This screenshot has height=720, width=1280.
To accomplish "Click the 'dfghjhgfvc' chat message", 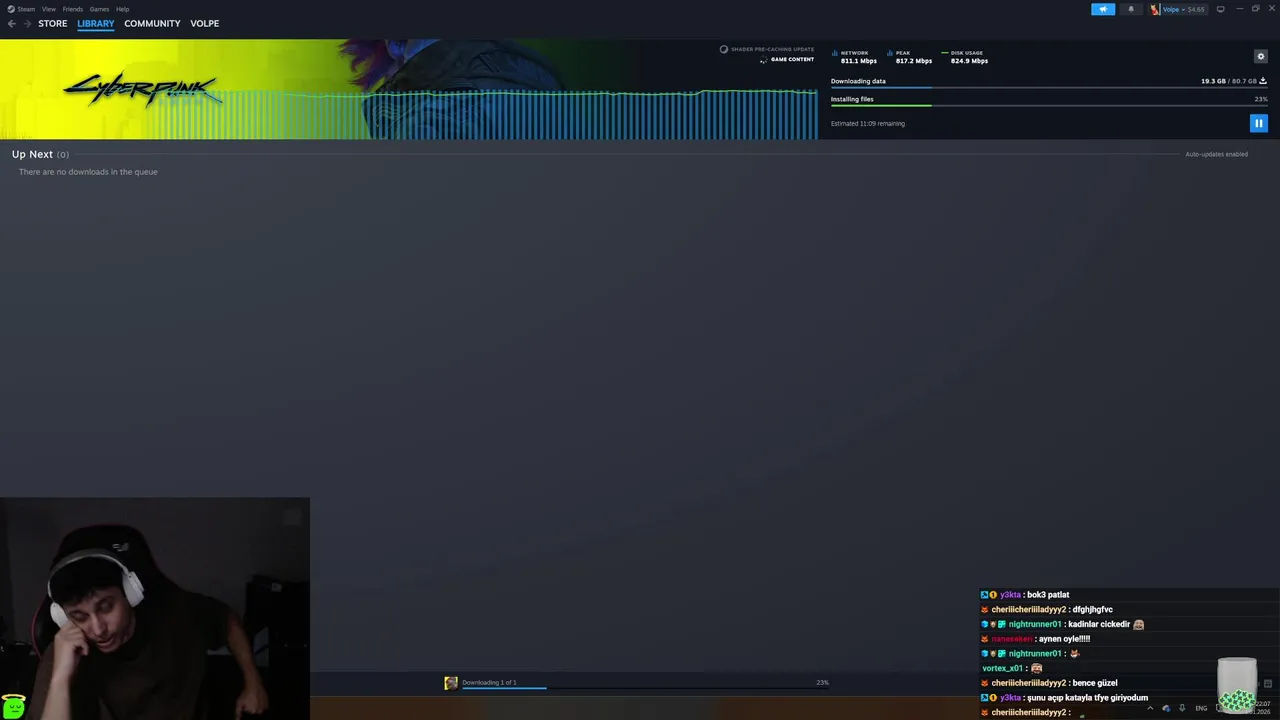I will (x=1092, y=609).
